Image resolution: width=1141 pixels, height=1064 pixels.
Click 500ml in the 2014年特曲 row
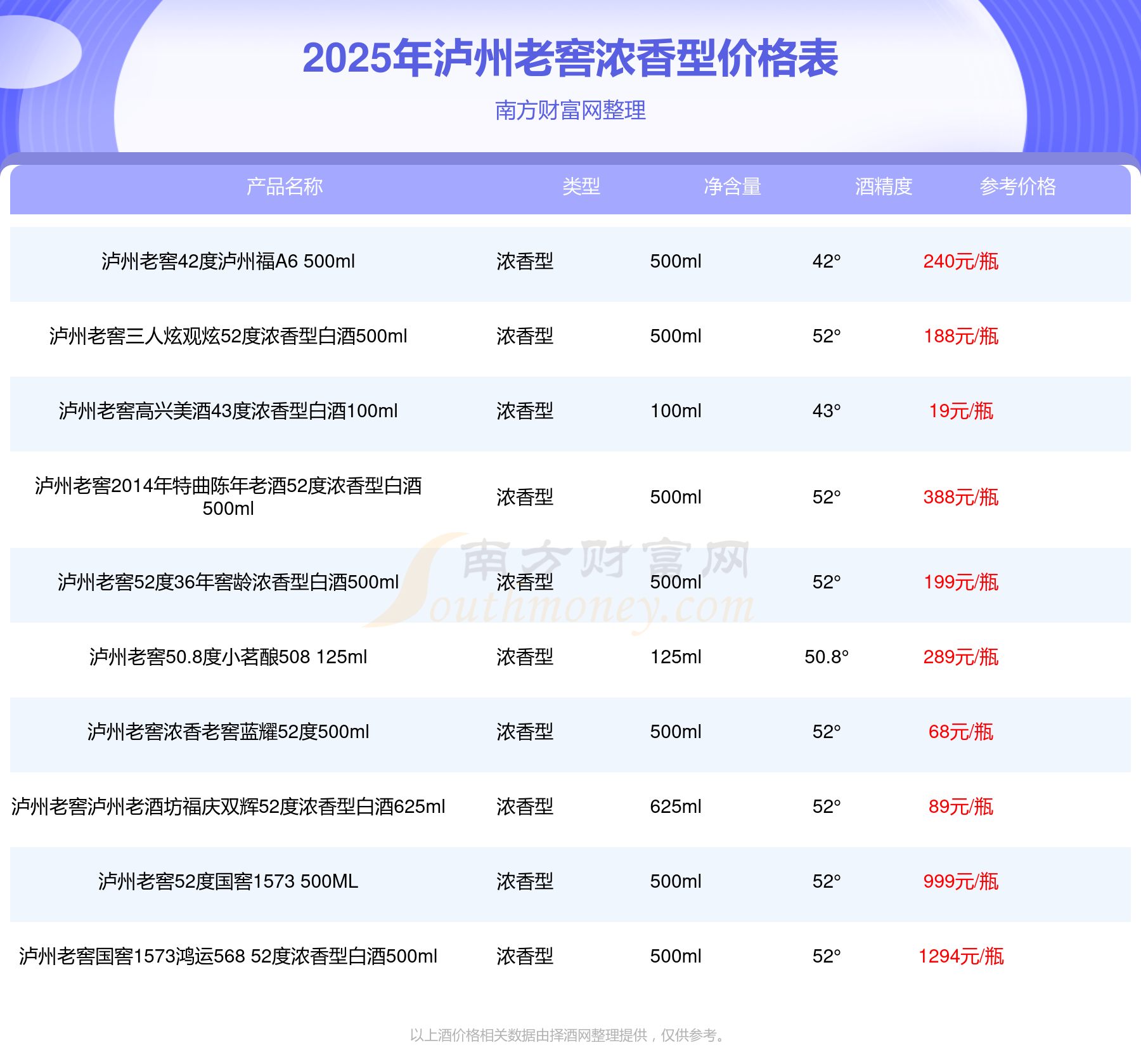[676, 497]
